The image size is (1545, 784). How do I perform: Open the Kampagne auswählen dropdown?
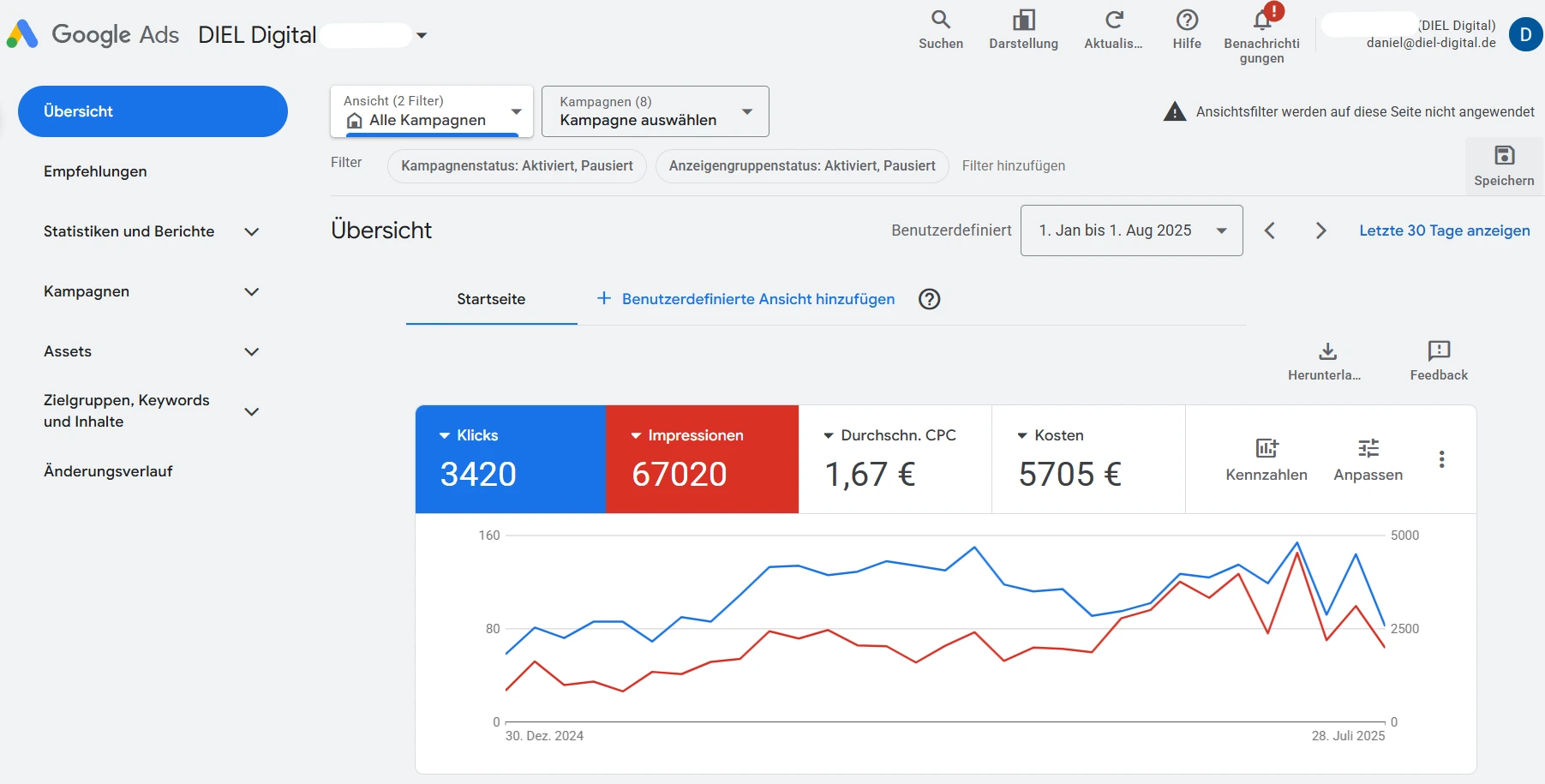(x=656, y=111)
